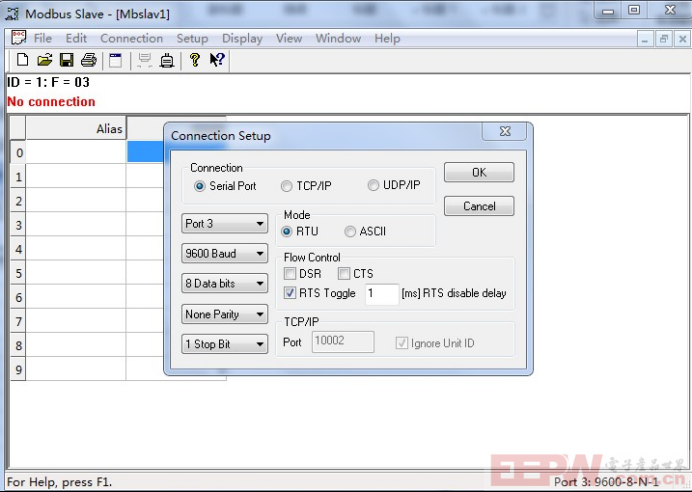Click the New document toolbar icon
This screenshot has width=692, height=492.
coord(22,60)
